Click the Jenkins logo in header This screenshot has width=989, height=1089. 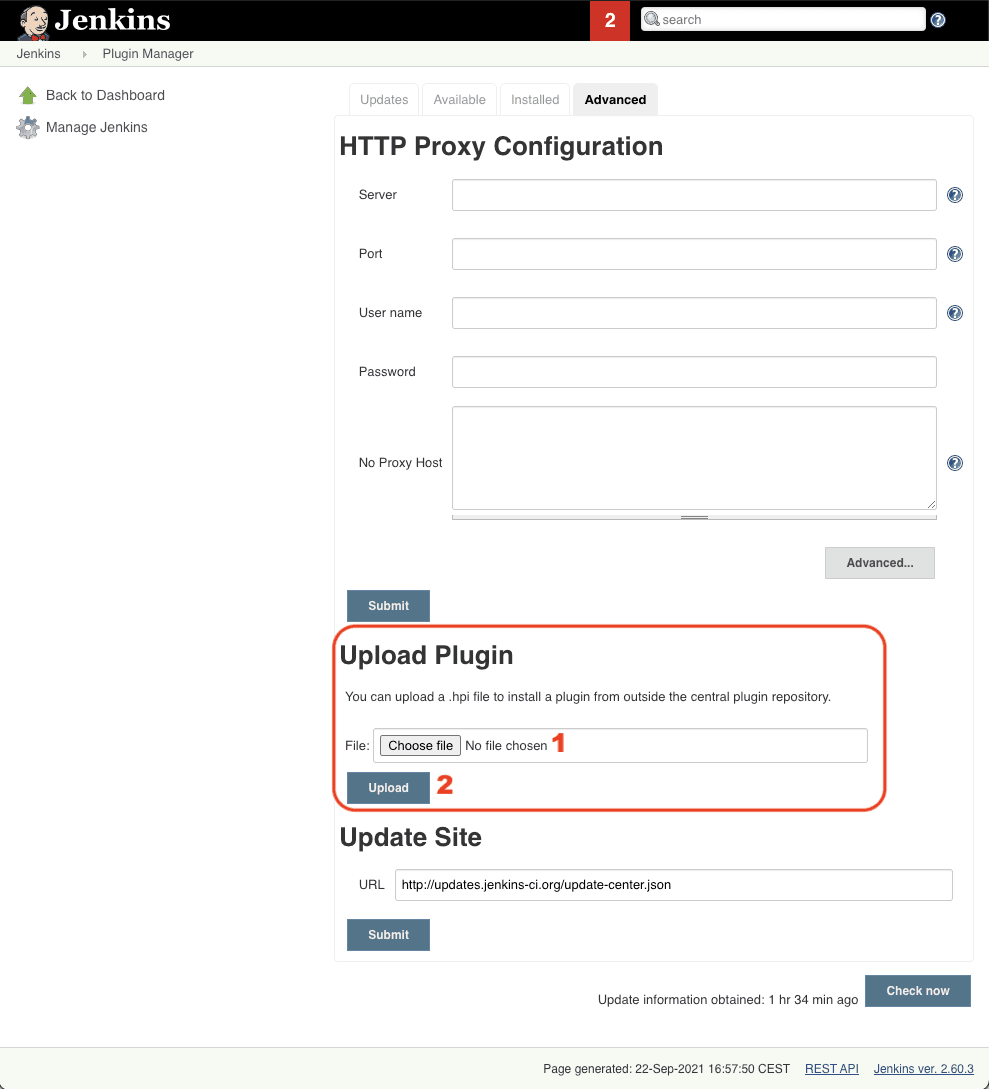(95, 20)
